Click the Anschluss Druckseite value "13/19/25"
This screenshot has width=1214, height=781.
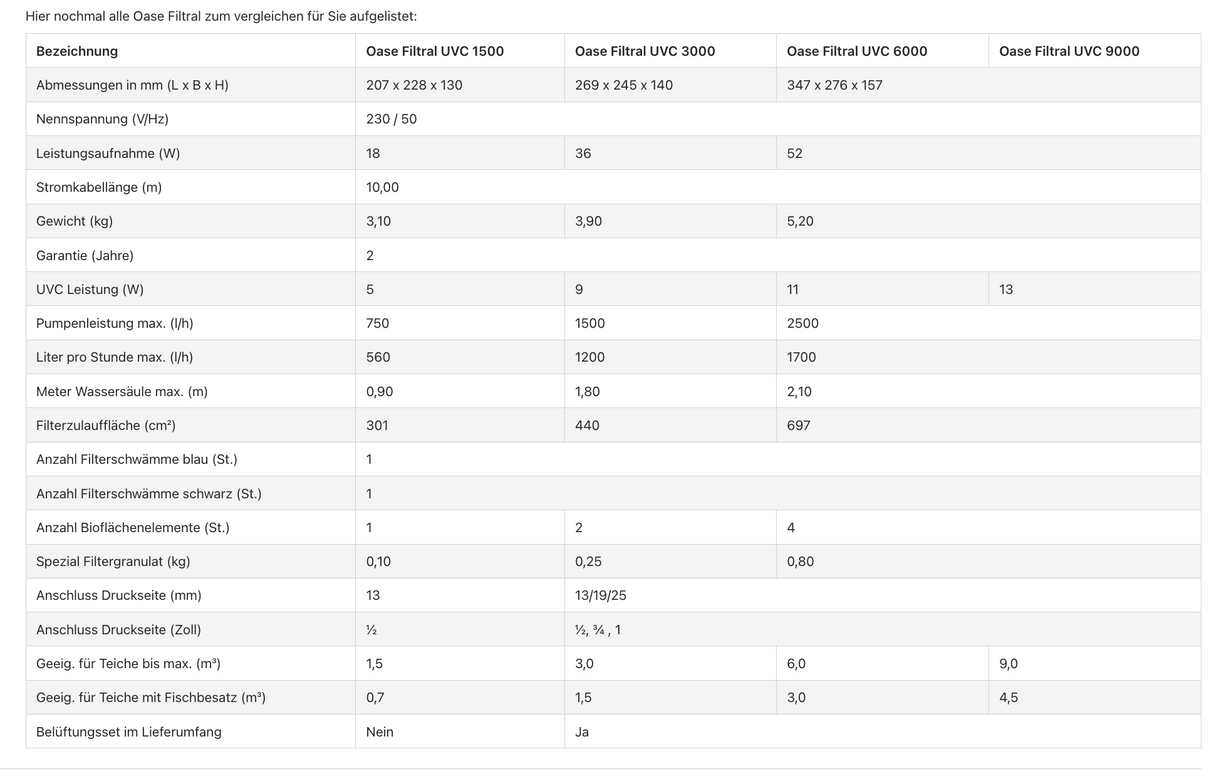pos(600,595)
